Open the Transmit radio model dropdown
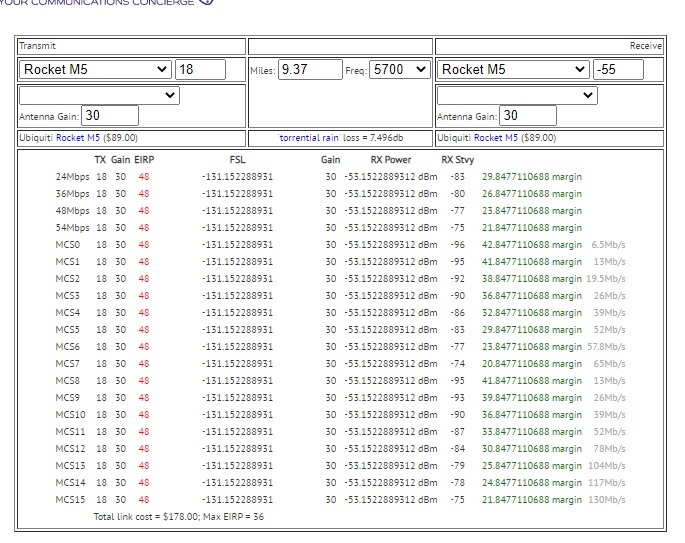Viewport: 685px width, 543px height. tap(95, 70)
